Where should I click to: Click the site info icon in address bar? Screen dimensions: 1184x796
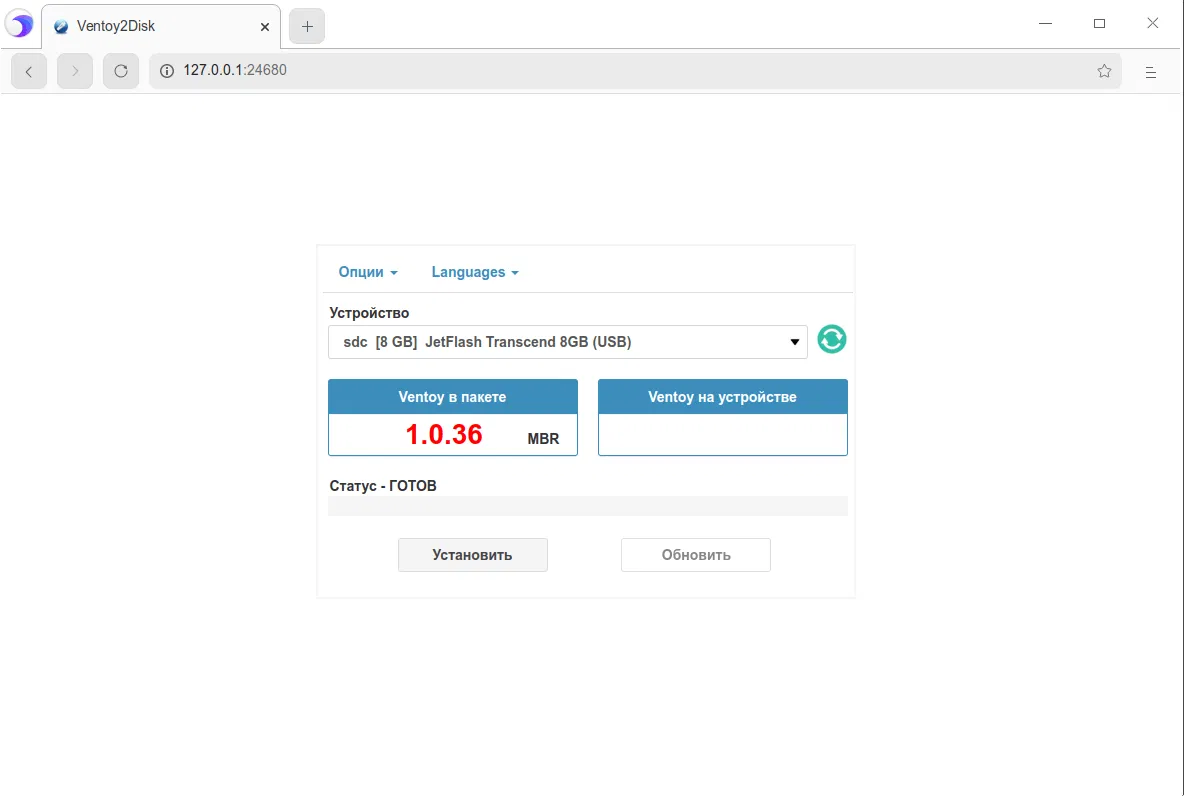click(167, 71)
